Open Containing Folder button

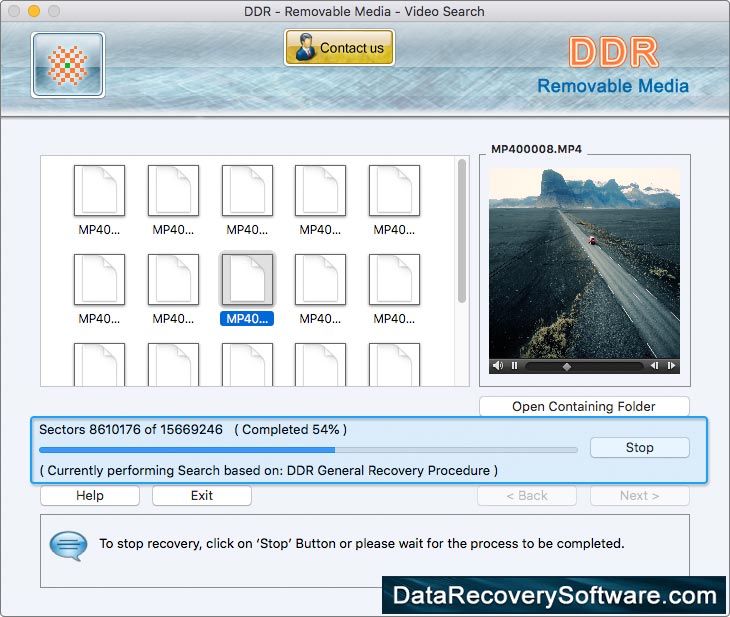pos(584,407)
